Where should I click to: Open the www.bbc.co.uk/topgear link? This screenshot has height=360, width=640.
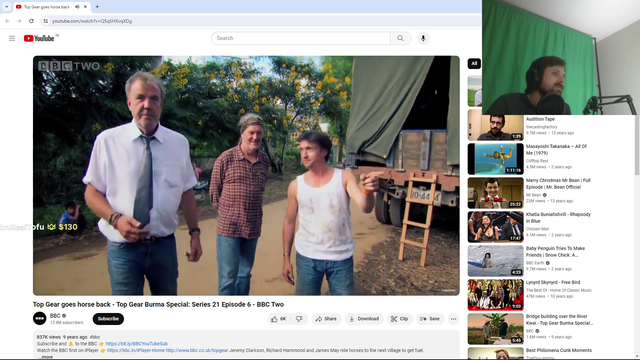(x=197, y=350)
